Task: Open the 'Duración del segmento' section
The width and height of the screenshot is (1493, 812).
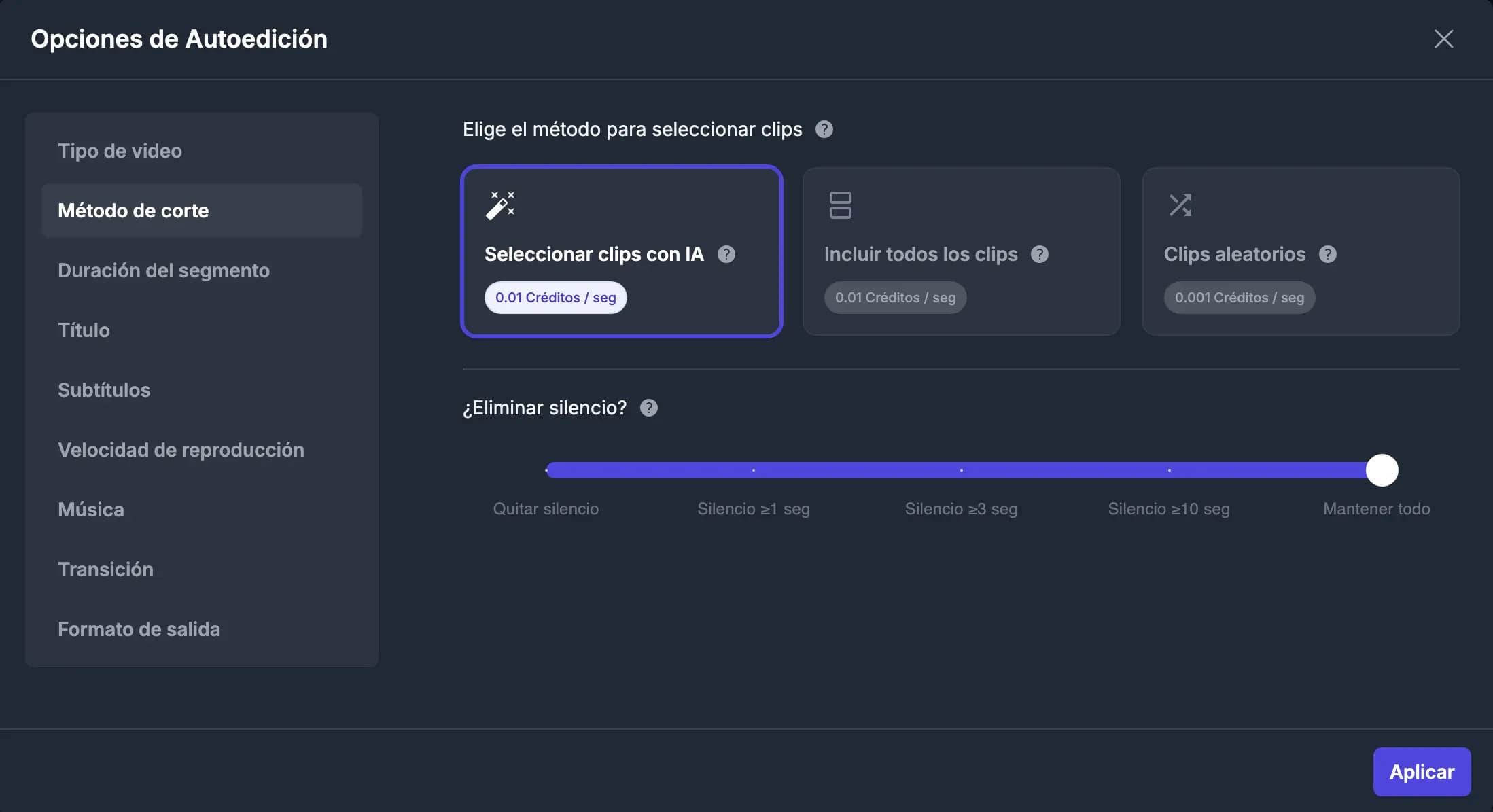Action: 164,270
